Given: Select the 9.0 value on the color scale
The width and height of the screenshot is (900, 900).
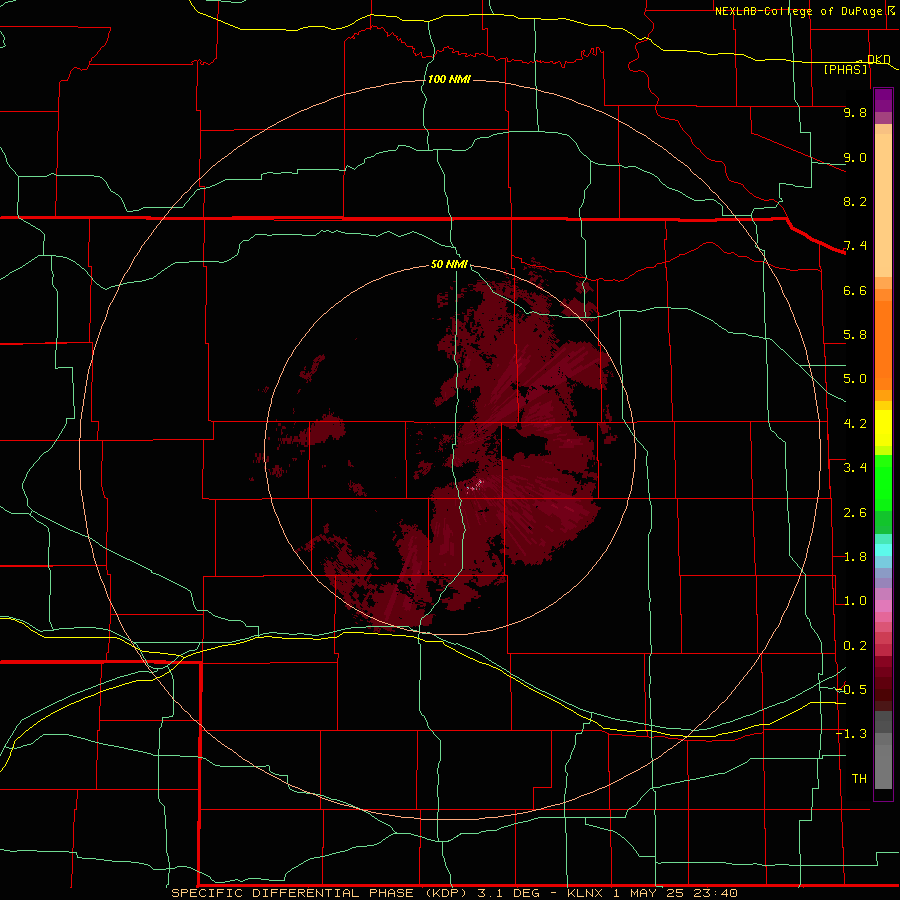Looking at the screenshot, I should click(x=855, y=157).
